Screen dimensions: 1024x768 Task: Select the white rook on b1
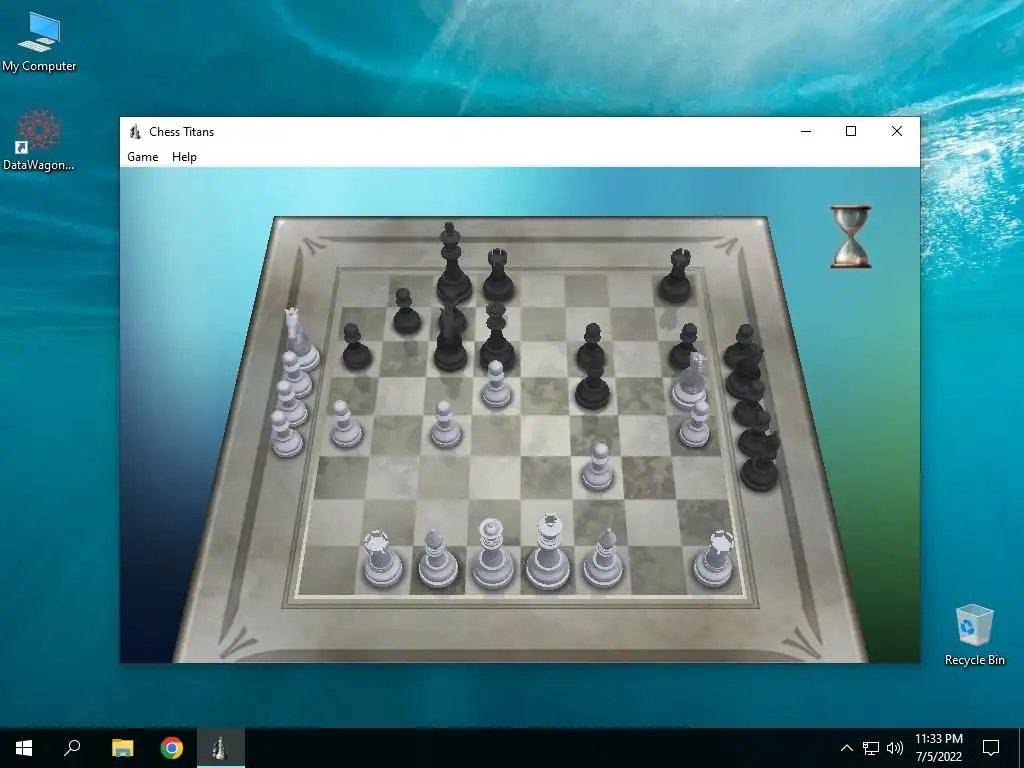coord(382,559)
